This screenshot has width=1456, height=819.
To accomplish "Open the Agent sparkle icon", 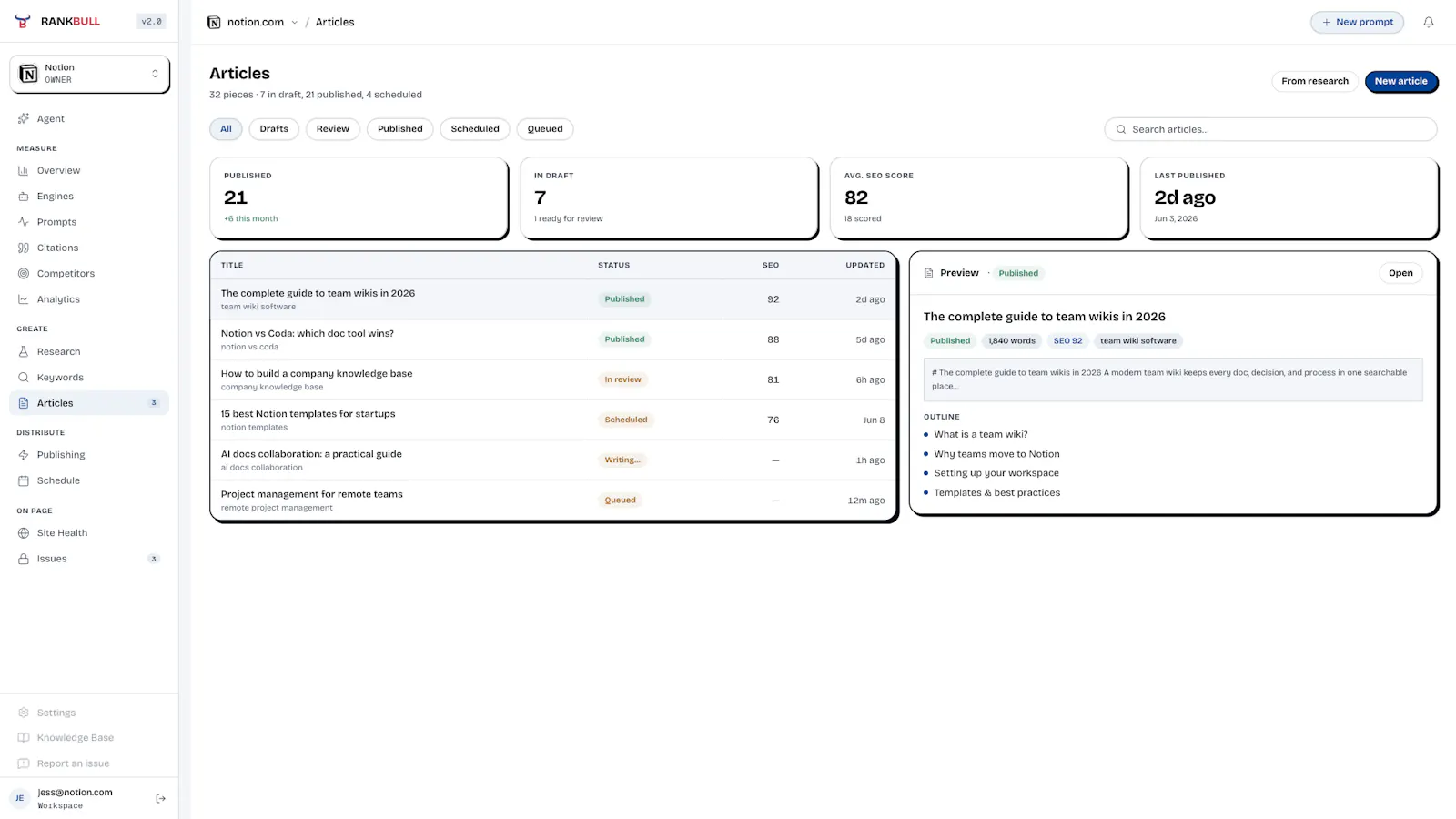I will (24, 118).
